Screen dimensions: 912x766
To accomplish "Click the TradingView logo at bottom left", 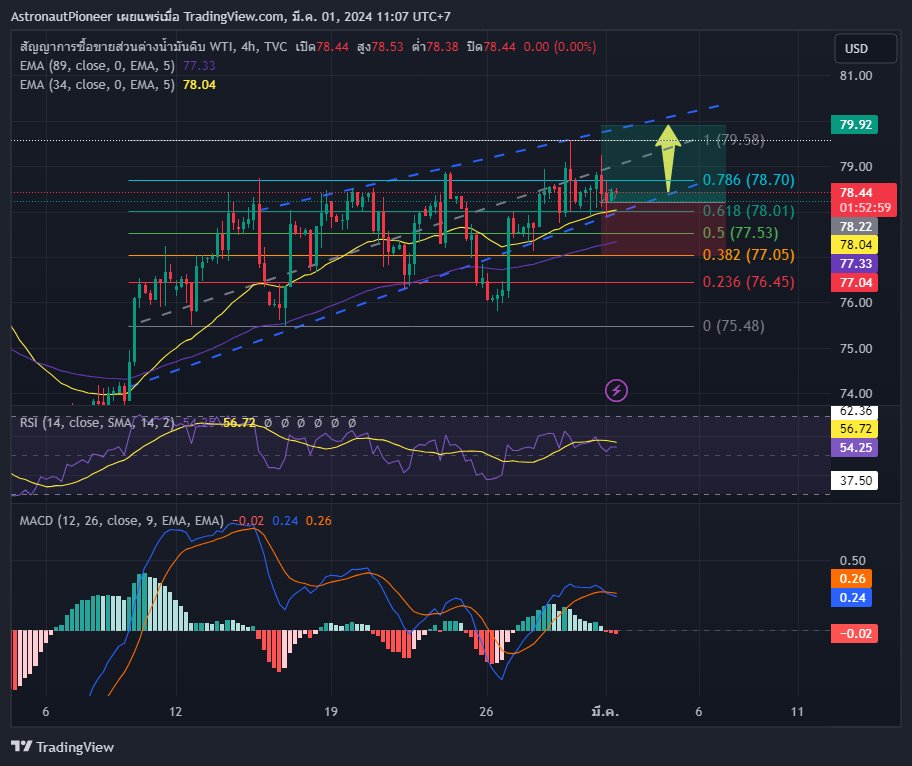I will point(62,747).
